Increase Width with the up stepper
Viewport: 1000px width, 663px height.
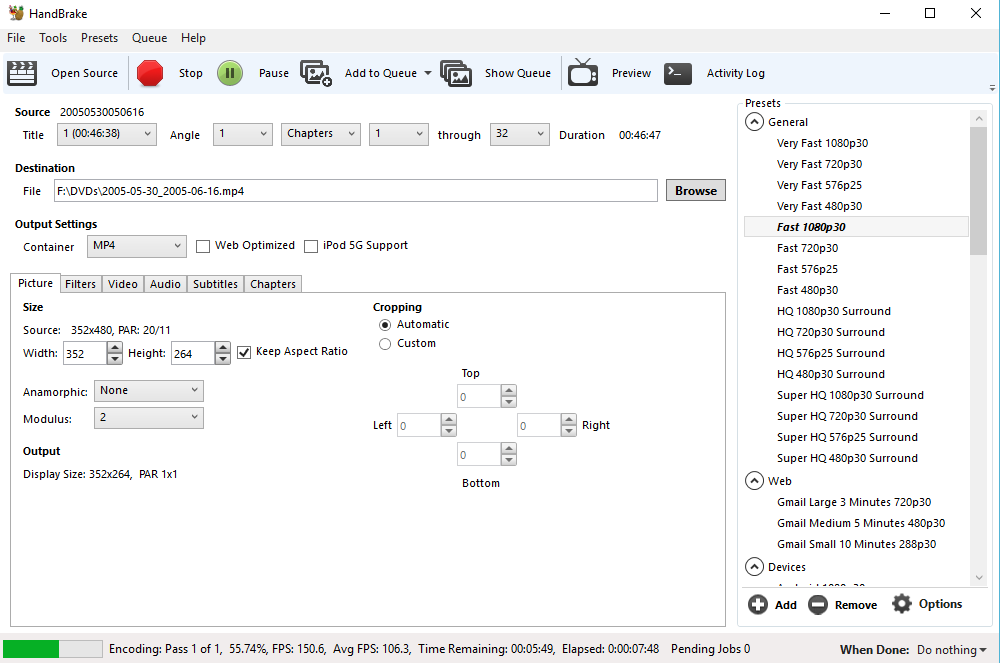(115, 348)
